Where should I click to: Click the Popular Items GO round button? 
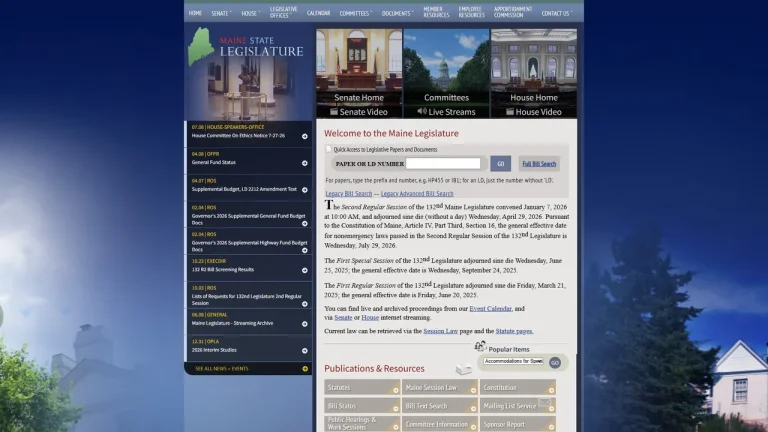pyautogui.click(x=555, y=362)
